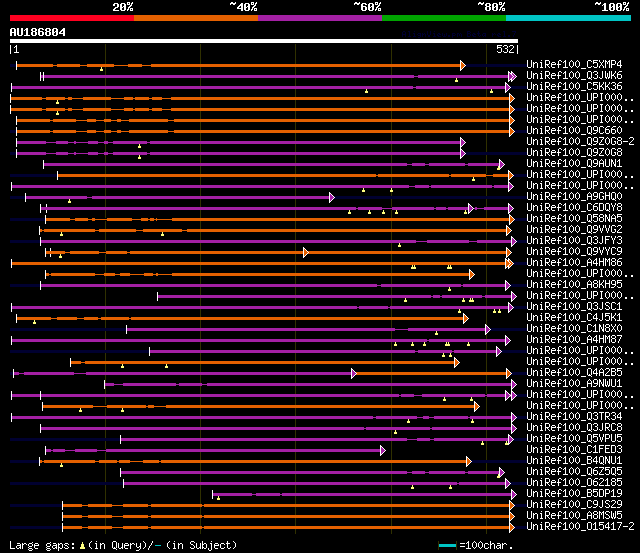Screen dimensions: 640x553
Task: Open the UniRef100_C1N8X0 hit
Action: point(574,329)
